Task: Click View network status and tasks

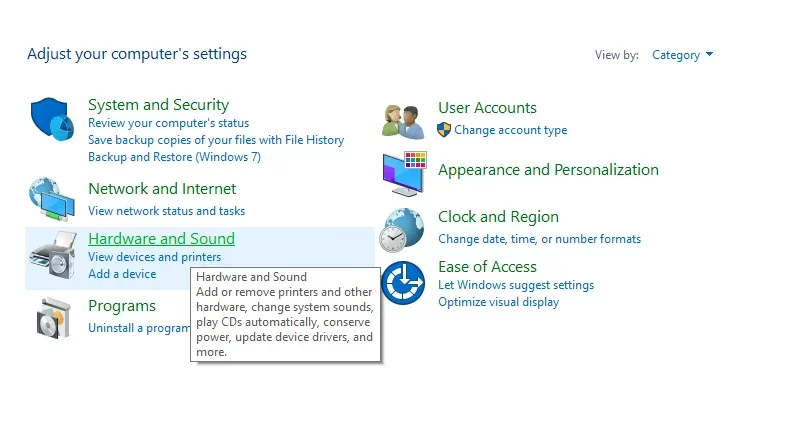Action: pos(166,211)
